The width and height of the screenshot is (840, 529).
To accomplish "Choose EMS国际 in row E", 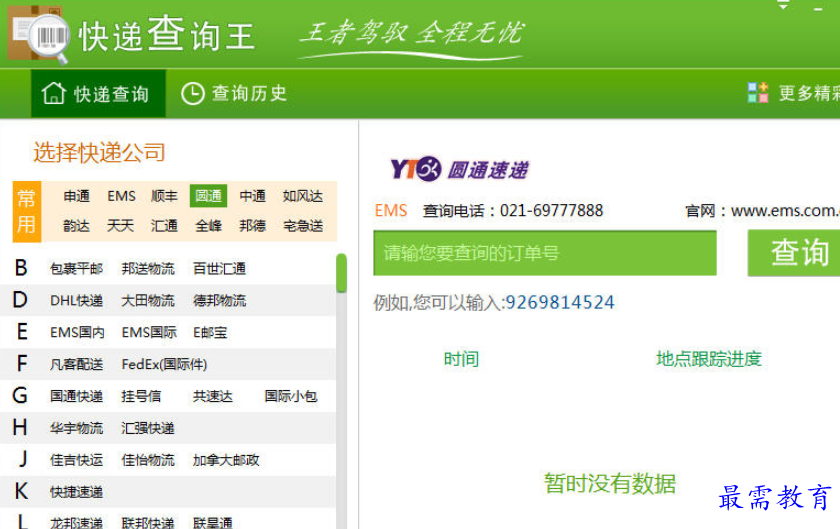I will [149, 332].
